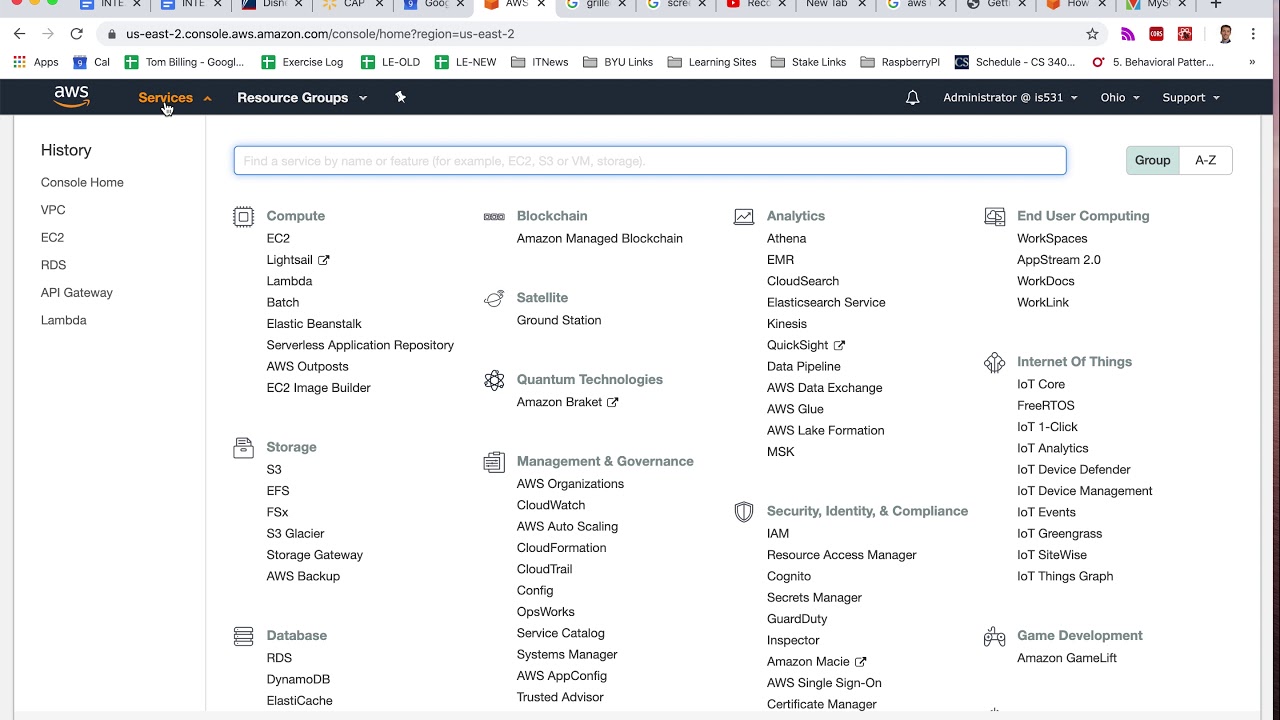Click the Analytics chart icon
The height and width of the screenshot is (720, 1280).
click(744, 216)
